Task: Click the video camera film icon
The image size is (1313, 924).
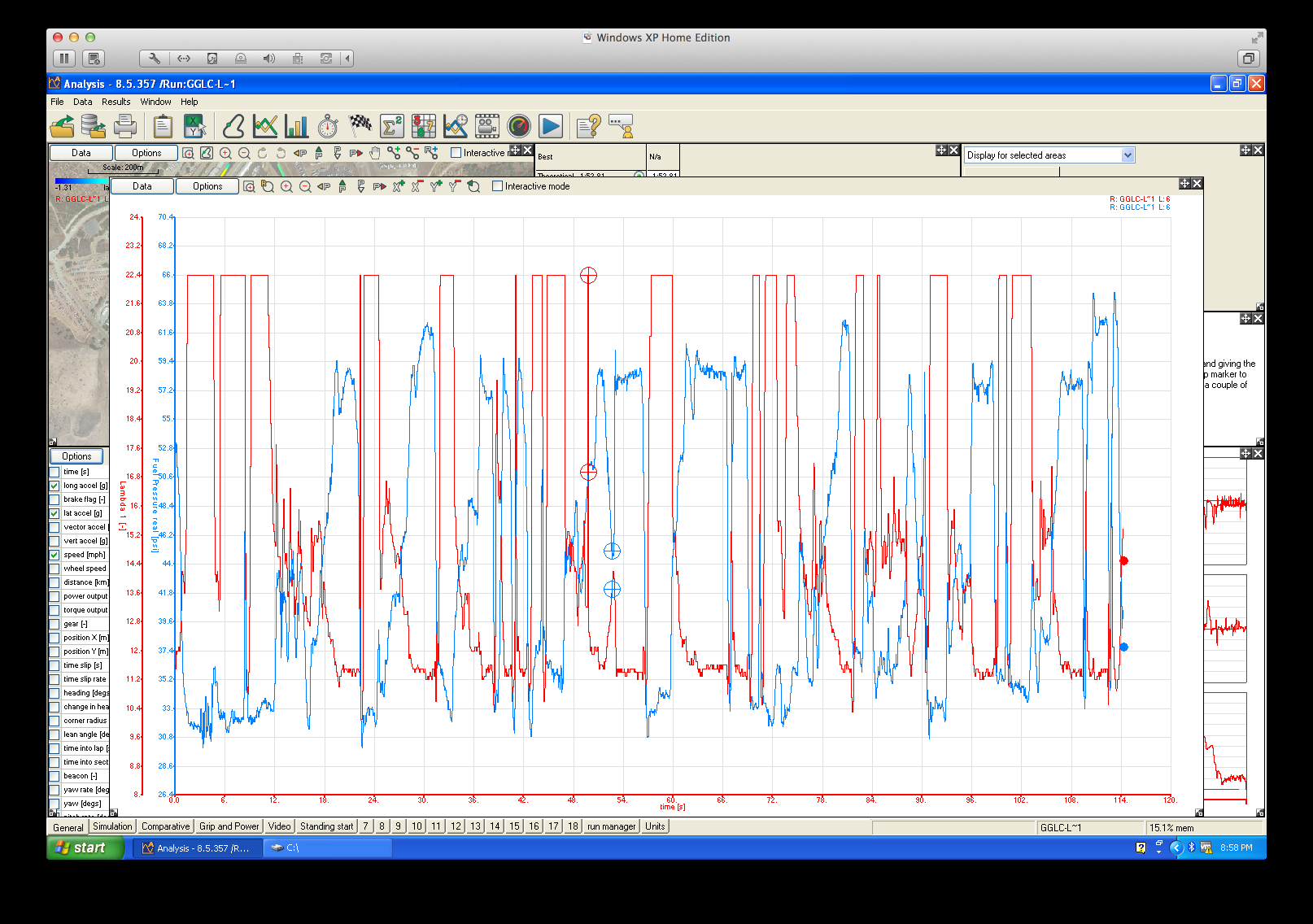Action: tap(487, 126)
